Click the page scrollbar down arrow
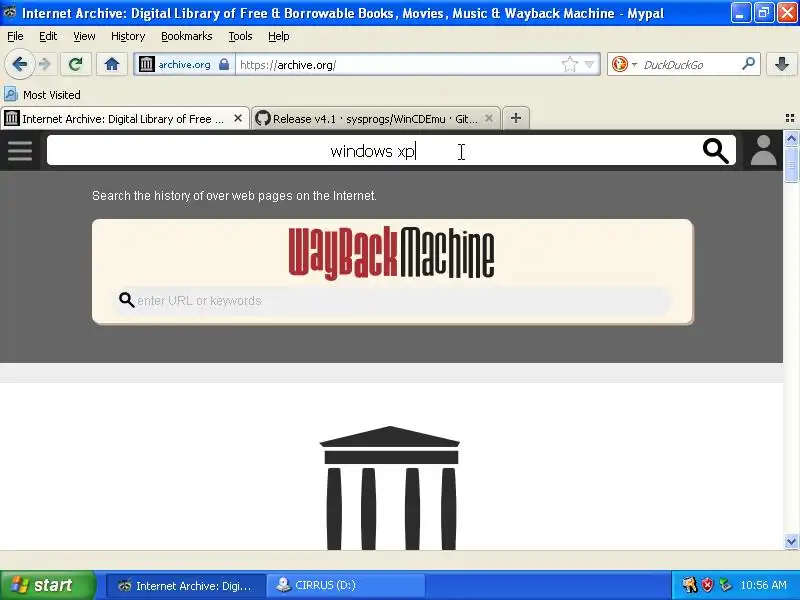 coord(791,542)
